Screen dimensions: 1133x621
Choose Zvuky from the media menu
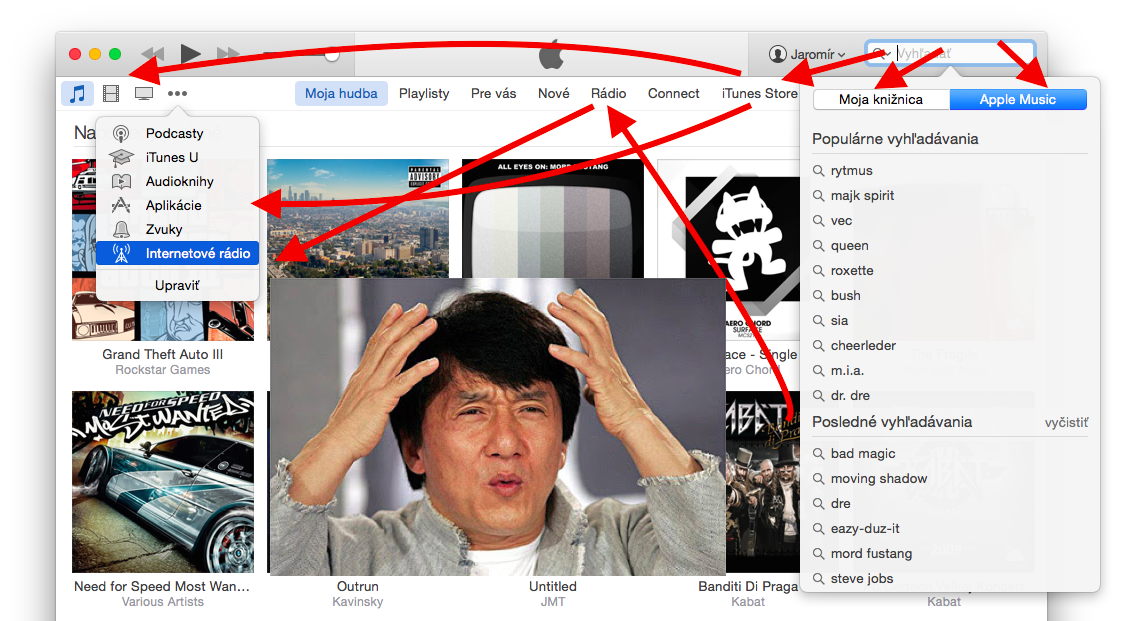(x=177, y=229)
